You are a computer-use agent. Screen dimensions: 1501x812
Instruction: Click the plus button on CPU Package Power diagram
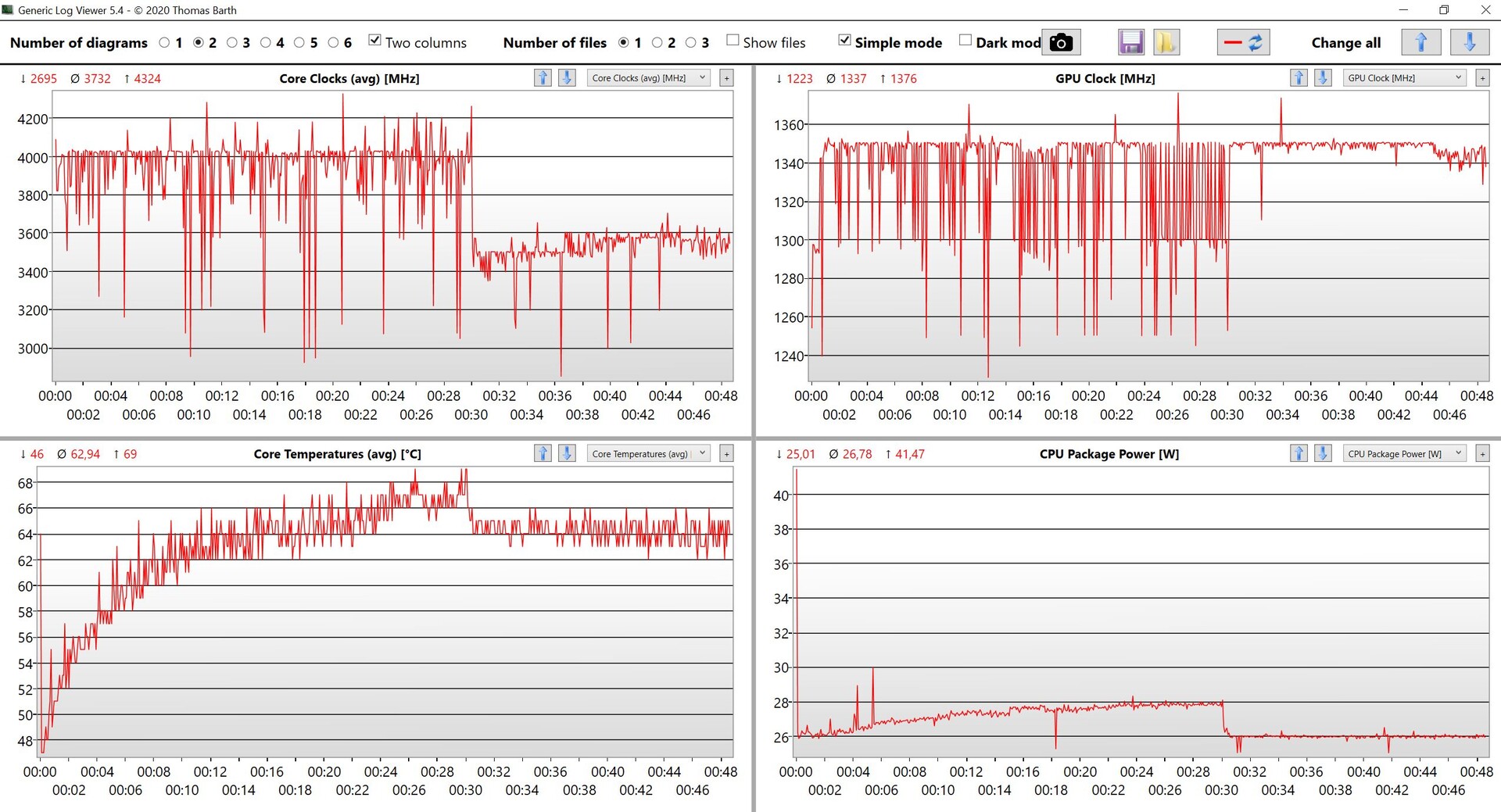(1482, 454)
